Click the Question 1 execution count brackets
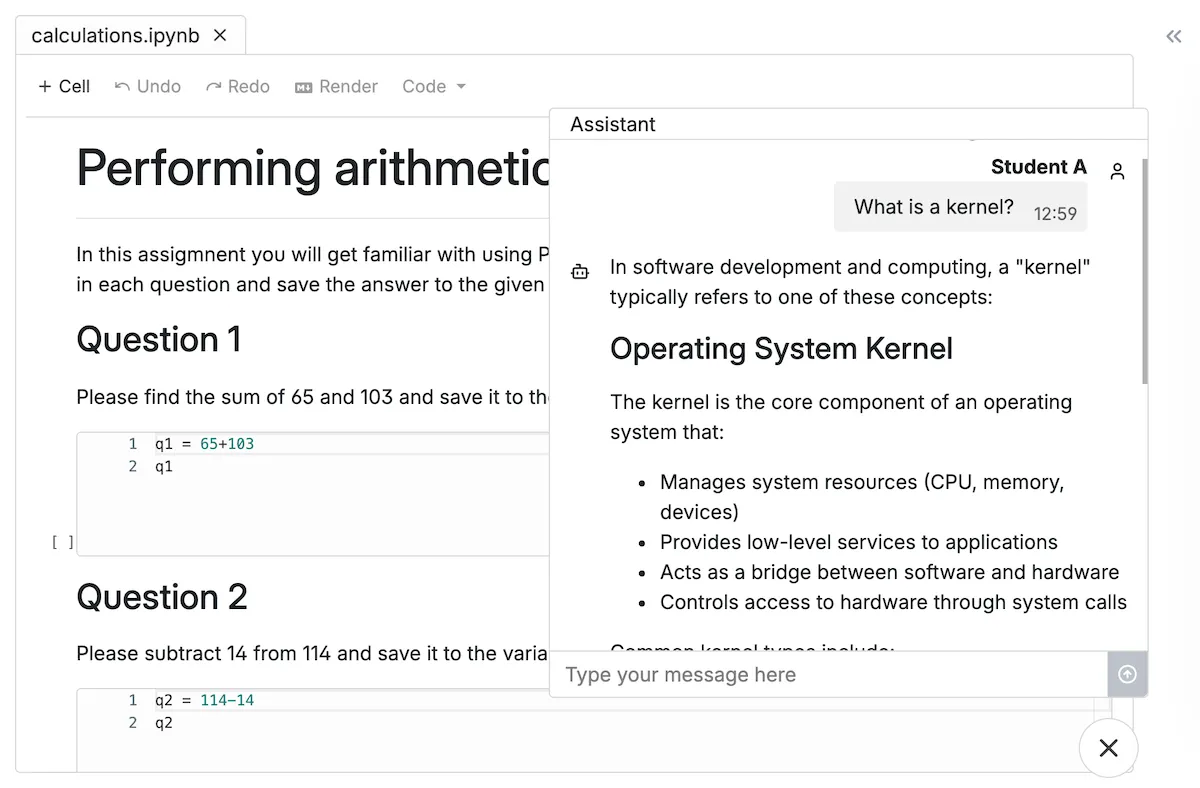 63,543
